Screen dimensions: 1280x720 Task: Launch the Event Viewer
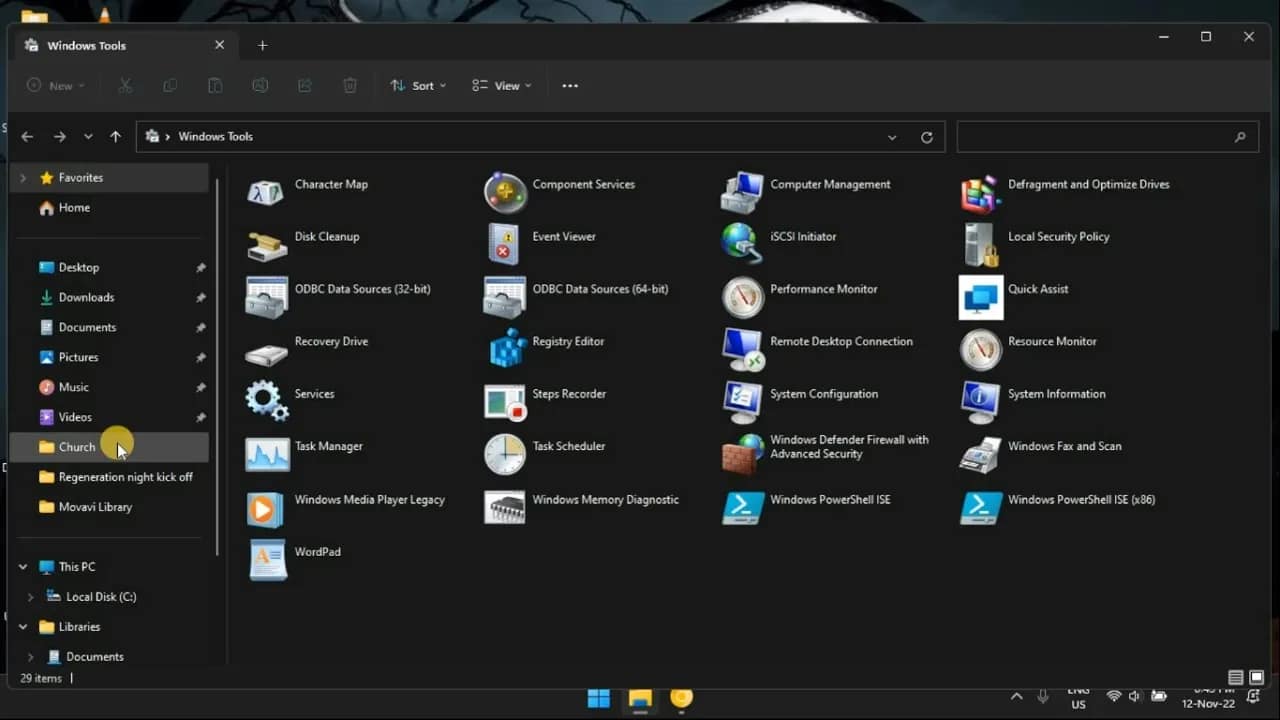[563, 236]
